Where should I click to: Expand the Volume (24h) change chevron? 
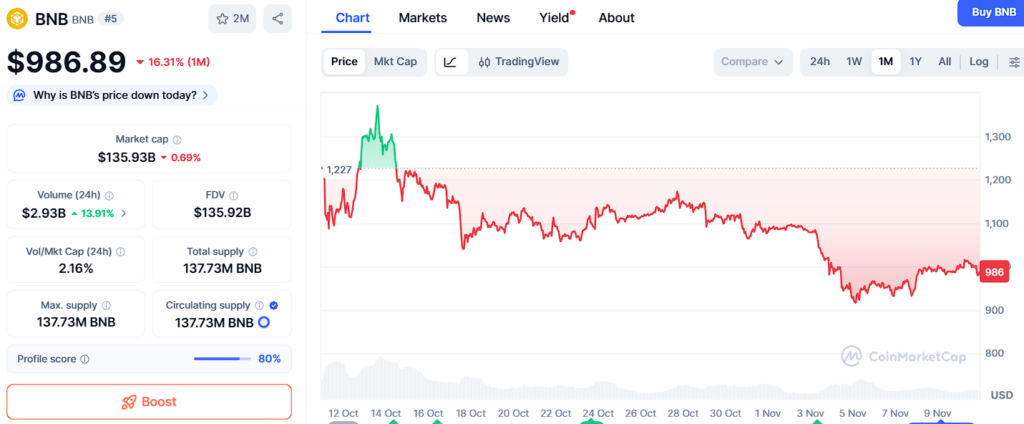[124, 213]
